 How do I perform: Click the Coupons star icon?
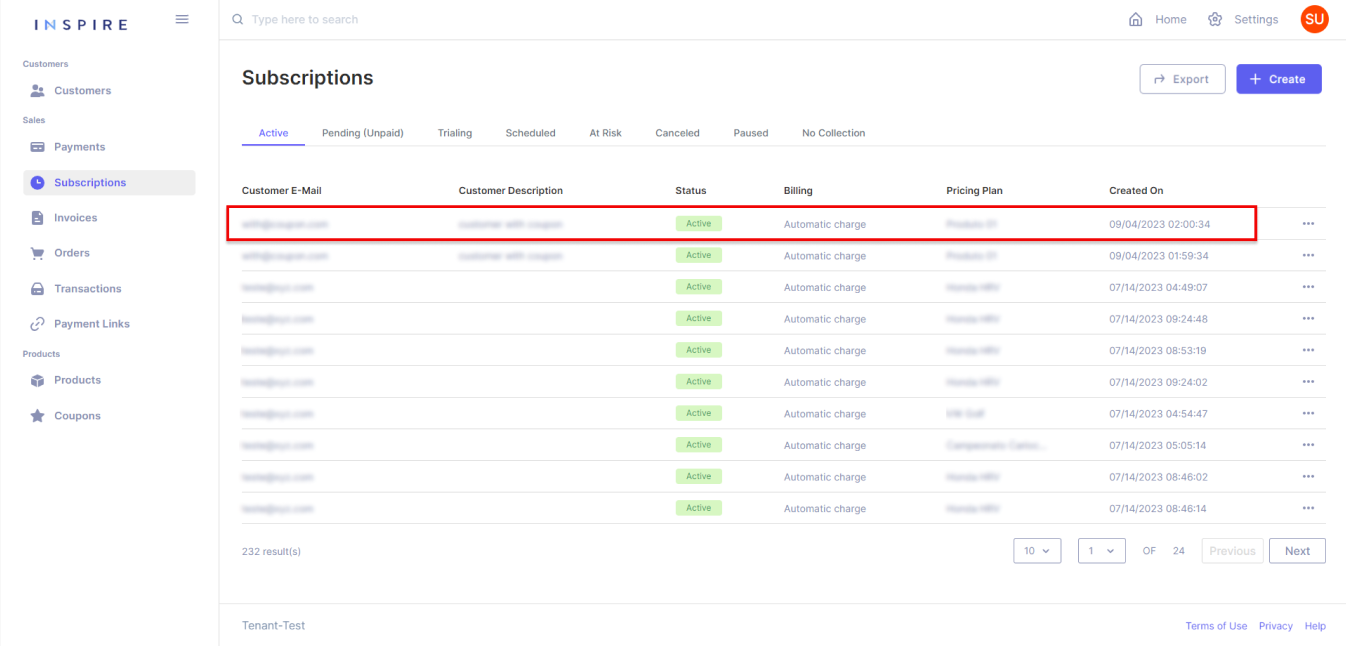pos(37,416)
